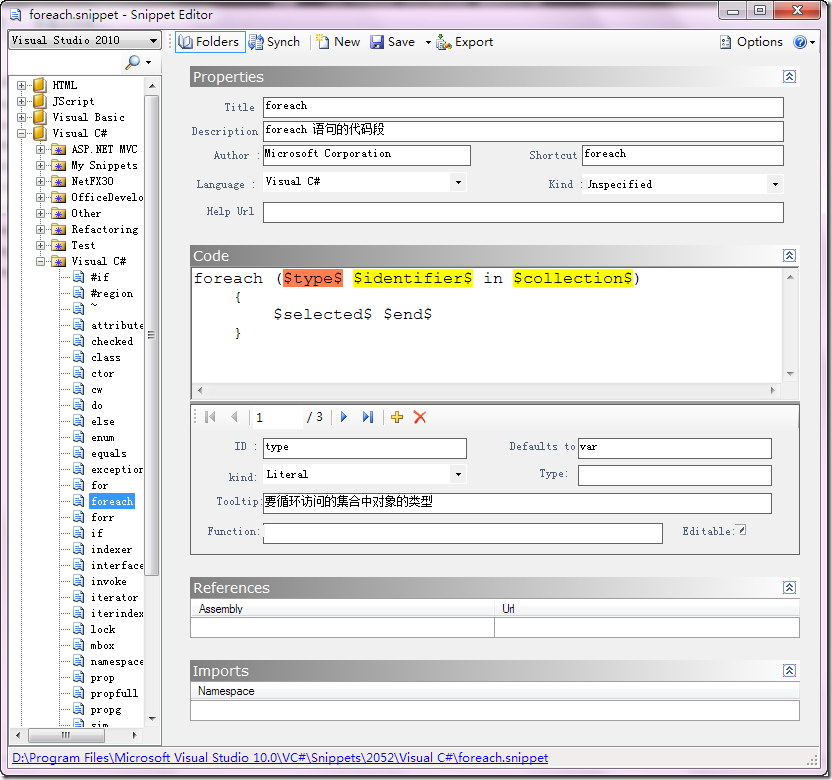Toggle the Editable checkbox

[741, 530]
